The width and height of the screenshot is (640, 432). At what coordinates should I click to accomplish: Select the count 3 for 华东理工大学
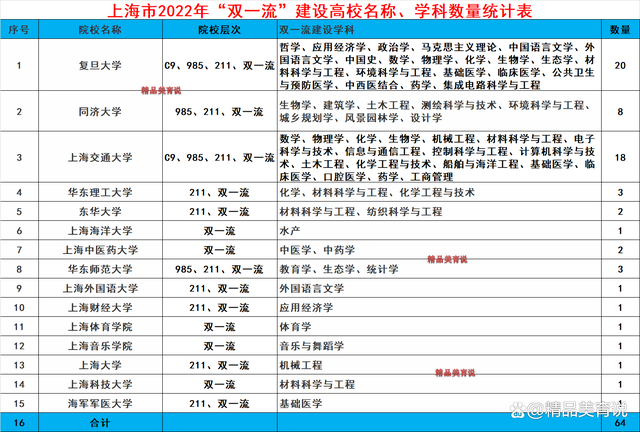tap(620, 192)
